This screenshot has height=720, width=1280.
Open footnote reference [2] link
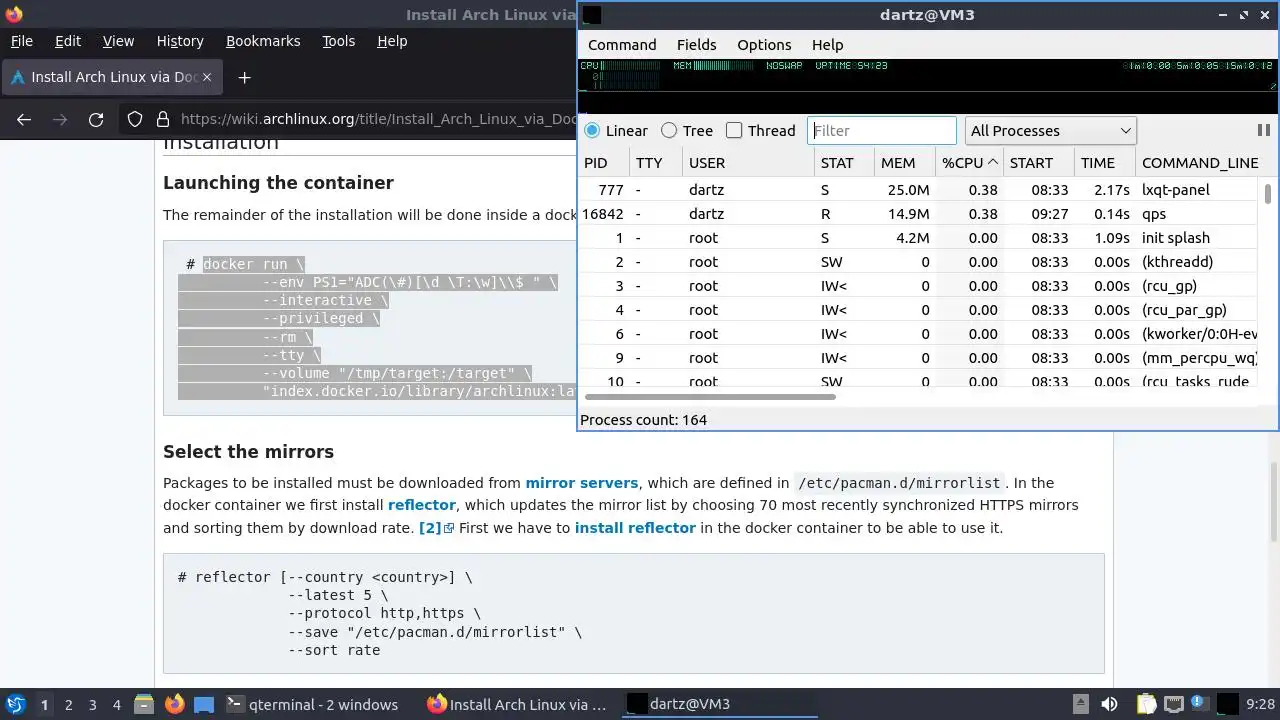(x=436, y=528)
